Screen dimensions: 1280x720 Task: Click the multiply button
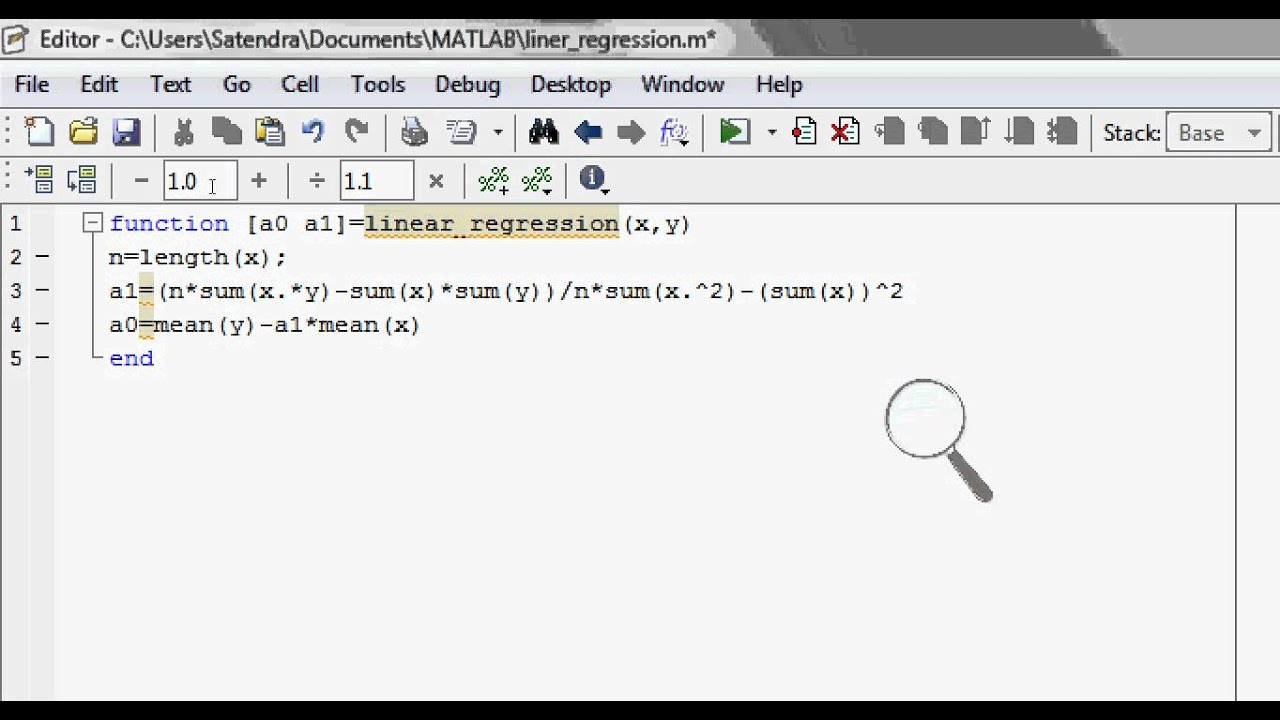coord(436,181)
